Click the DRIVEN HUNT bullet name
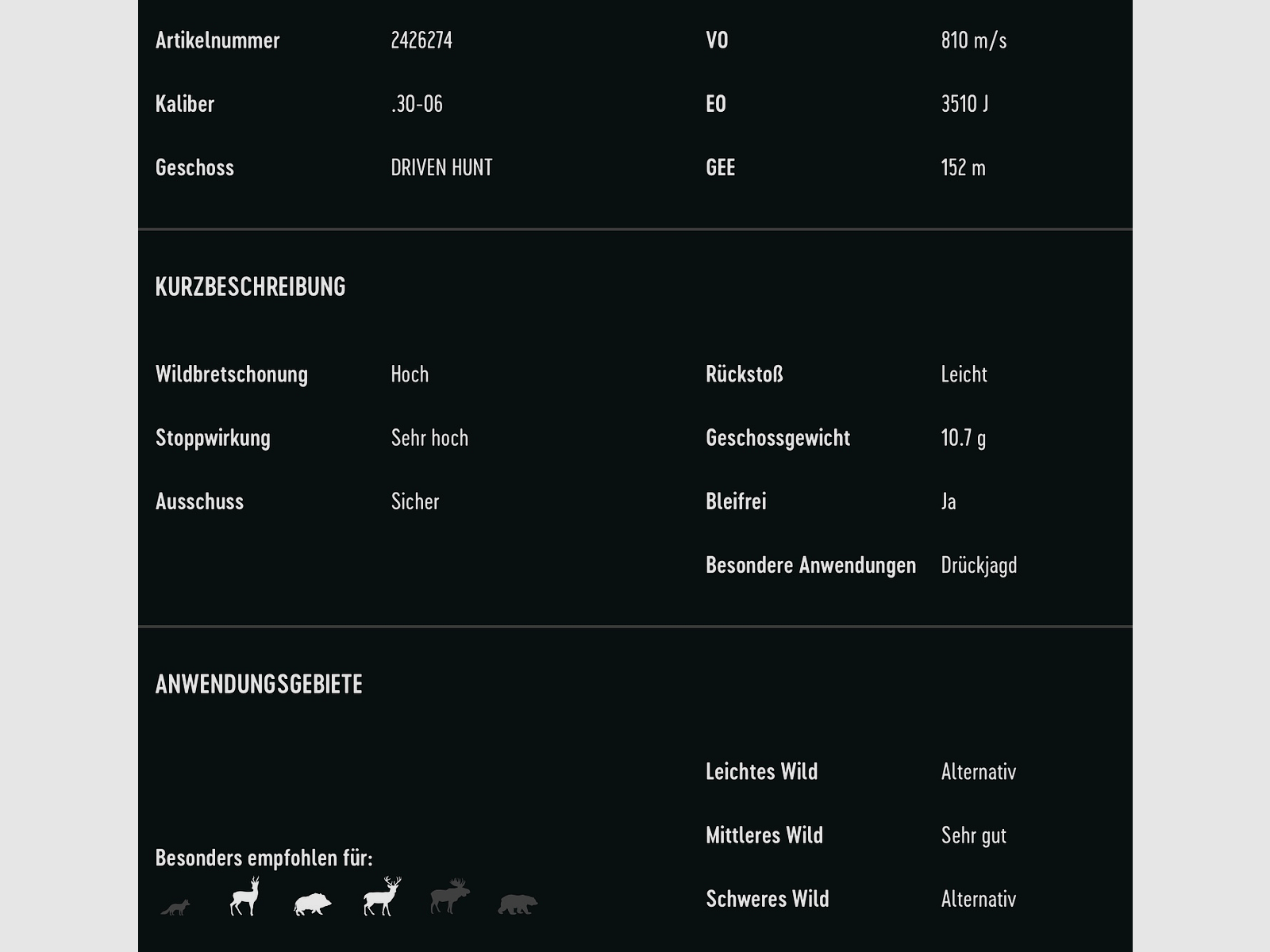 tap(441, 167)
